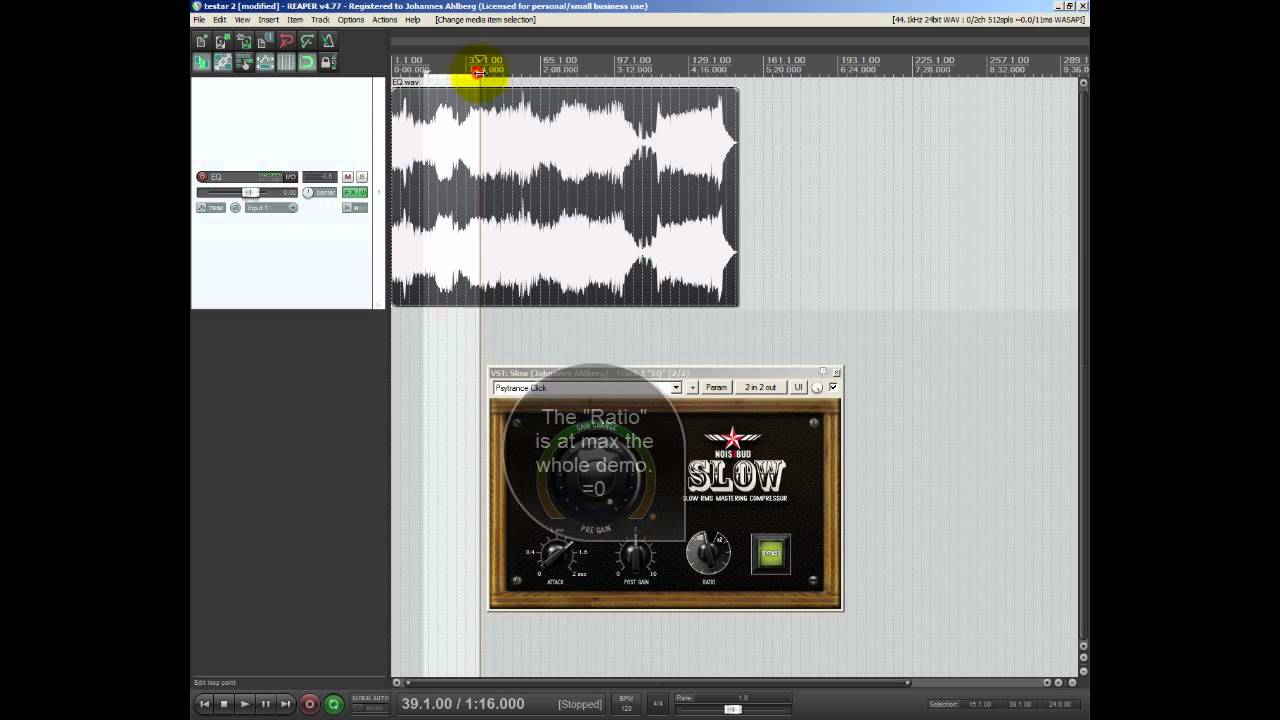Toggle snap magnet toolbar icon
The height and width of the screenshot is (720, 1280).
point(307,62)
